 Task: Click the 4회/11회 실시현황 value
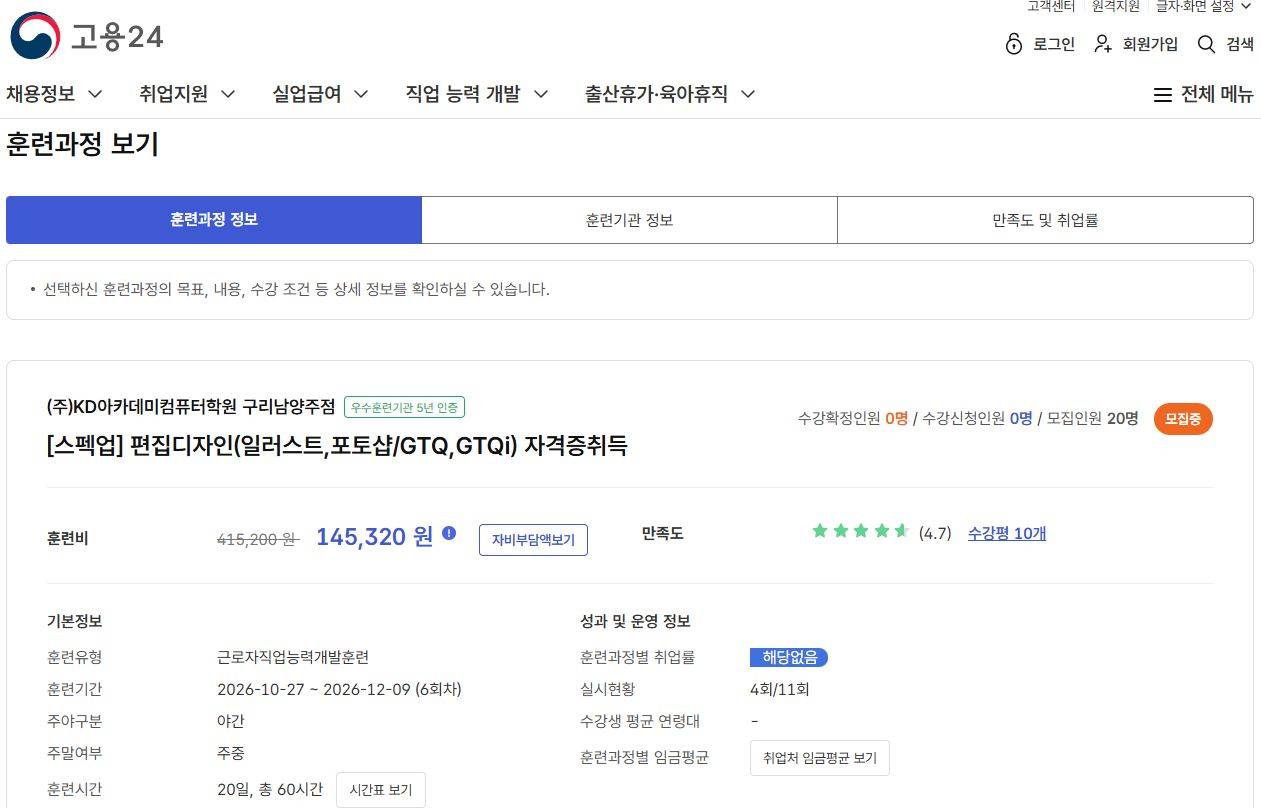point(780,689)
